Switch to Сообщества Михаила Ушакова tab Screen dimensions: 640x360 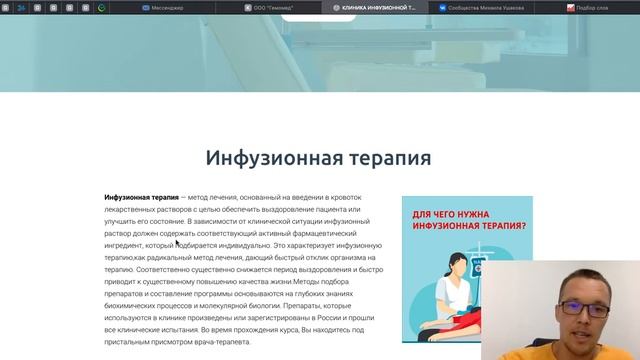point(482,8)
